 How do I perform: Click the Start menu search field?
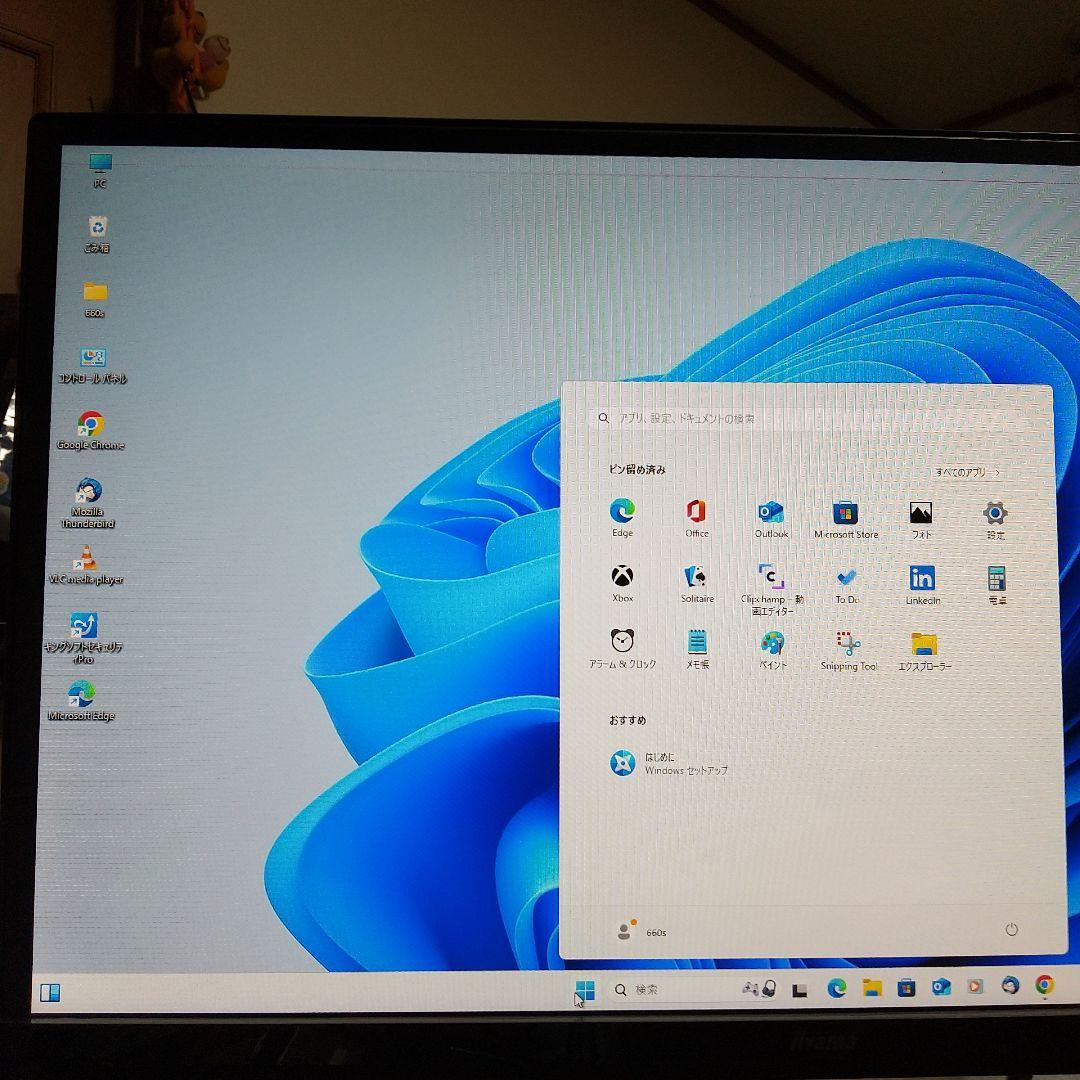(800, 418)
